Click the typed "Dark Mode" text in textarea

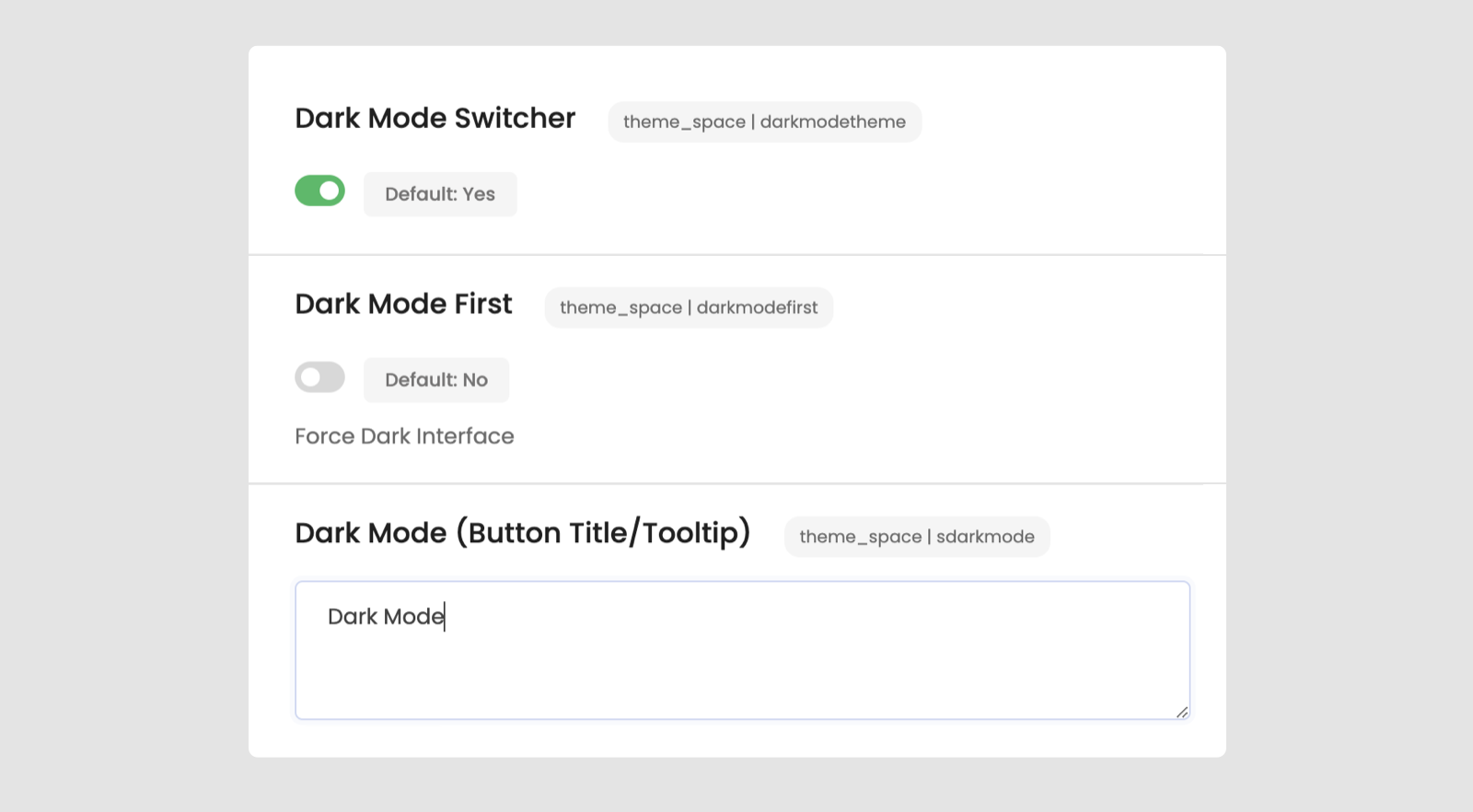385,617
